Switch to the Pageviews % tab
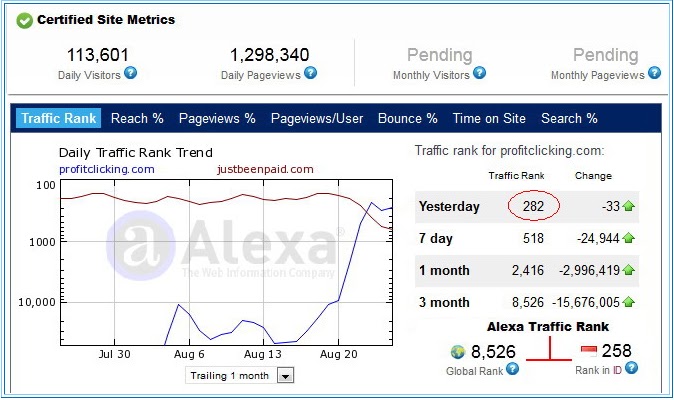674x400 pixels. pyautogui.click(x=217, y=118)
